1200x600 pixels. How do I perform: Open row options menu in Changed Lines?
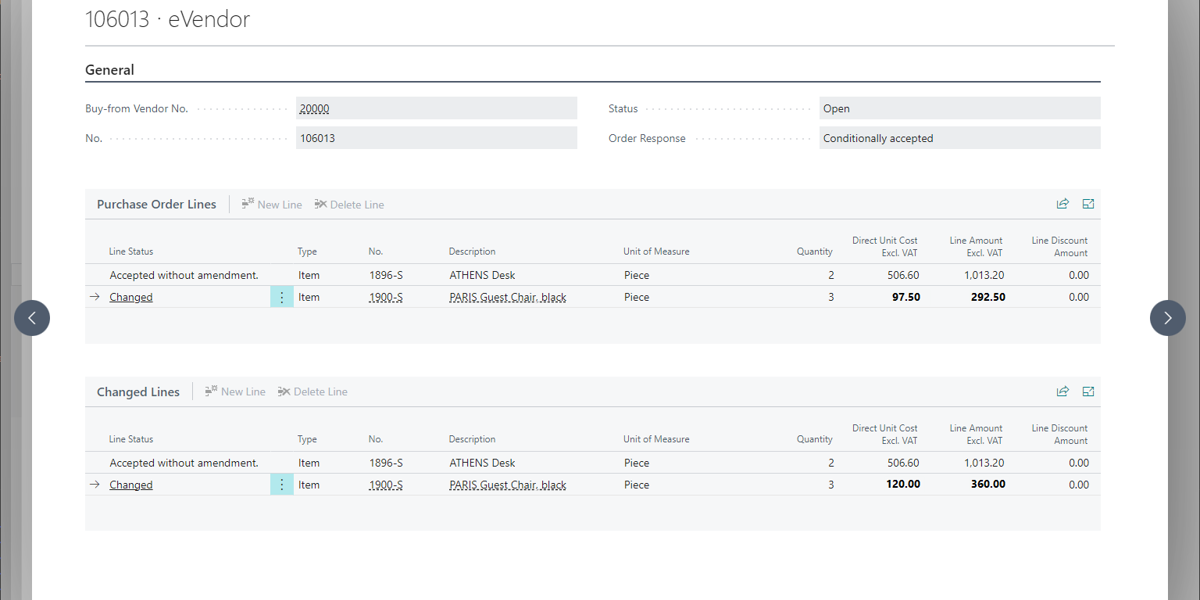[x=282, y=485]
